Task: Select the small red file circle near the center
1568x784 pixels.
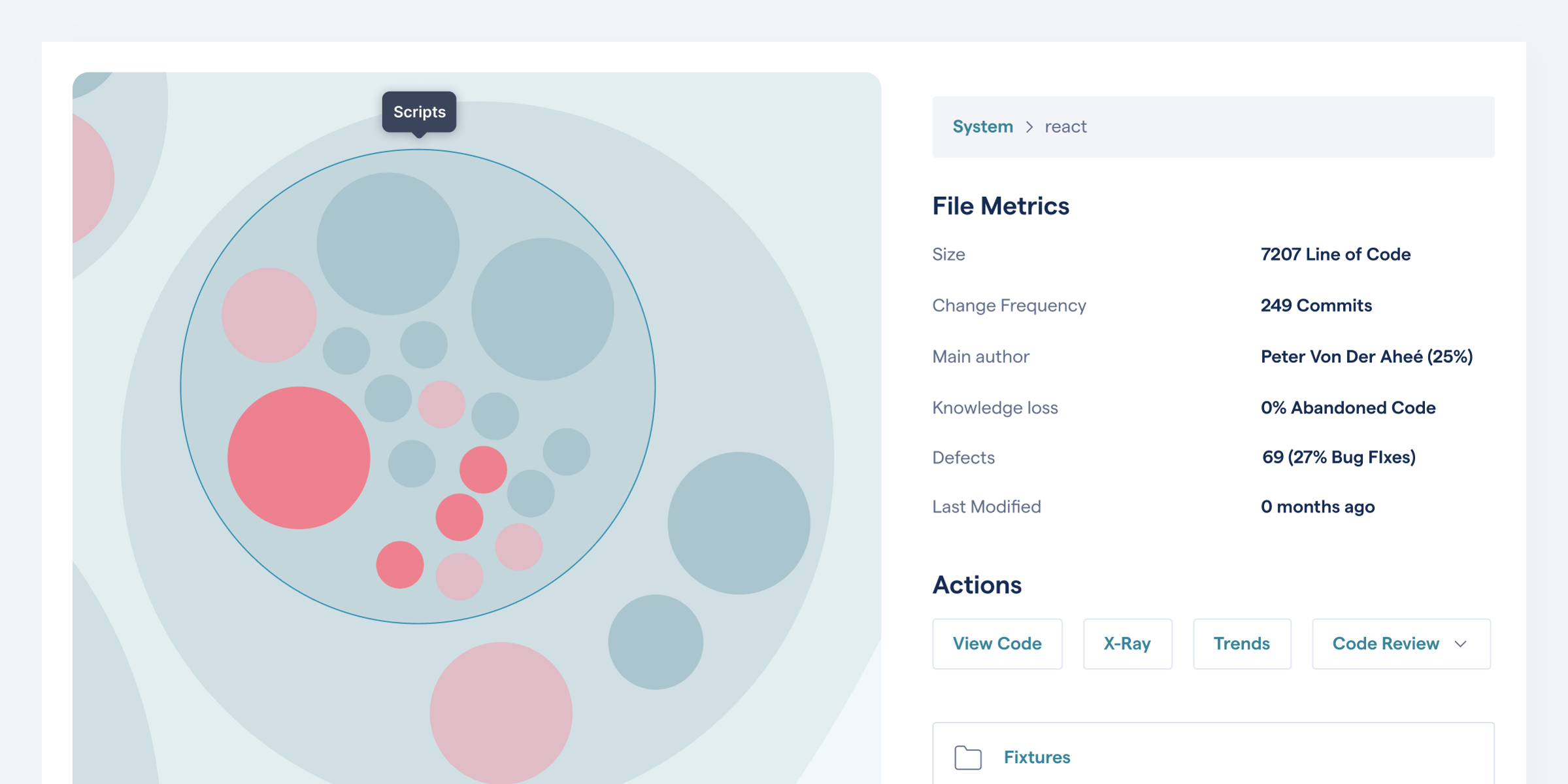Action: coord(484,468)
